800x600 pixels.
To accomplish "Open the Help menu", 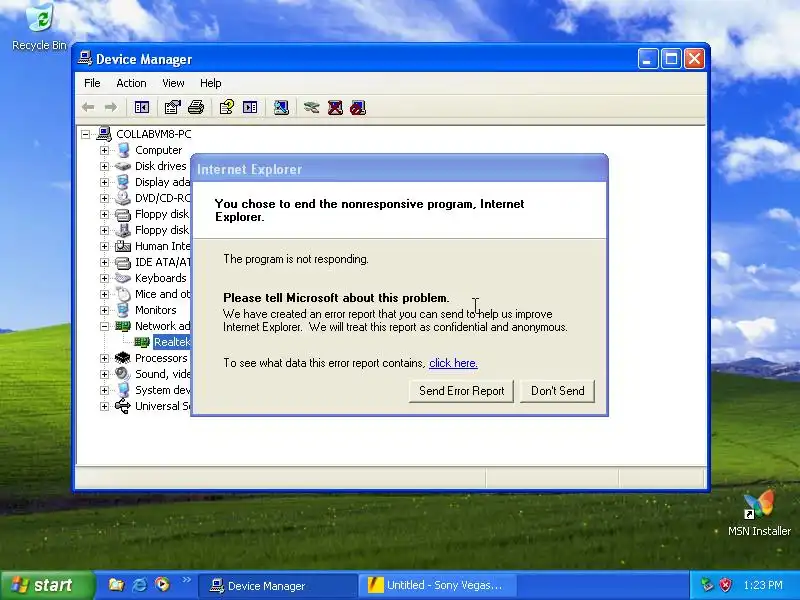I will (x=210, y=83).
